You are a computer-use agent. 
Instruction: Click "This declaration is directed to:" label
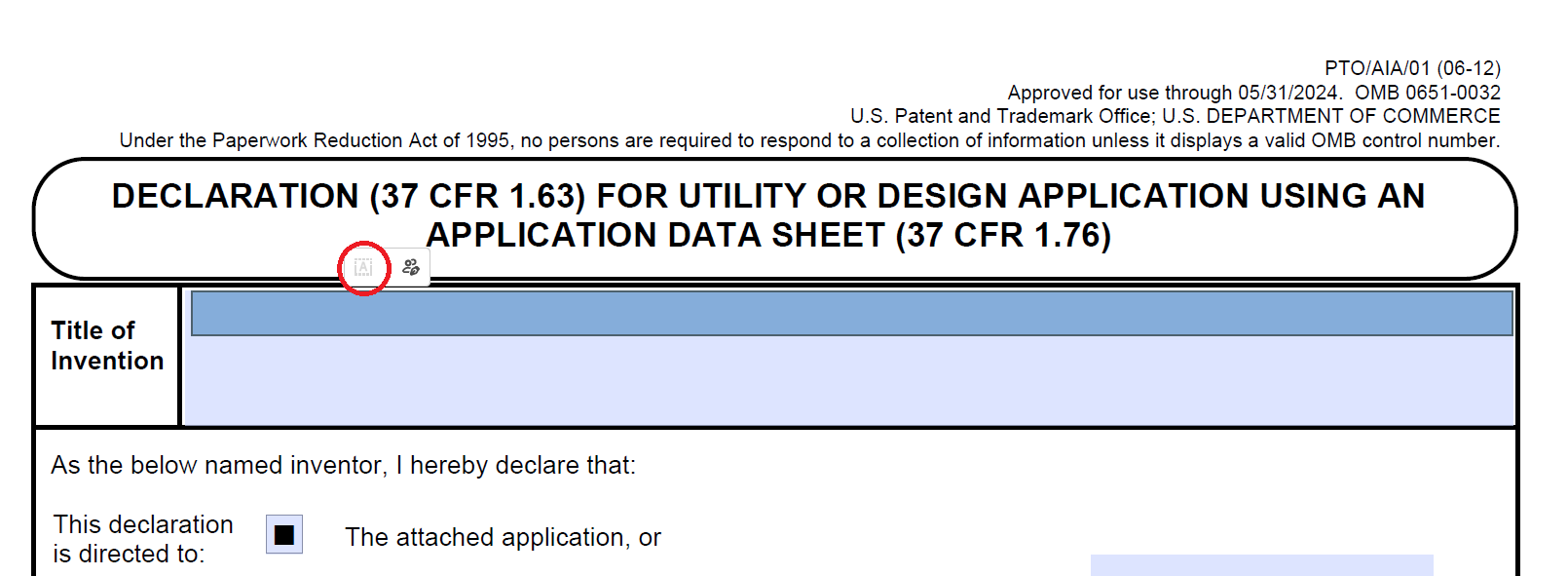point(142,539)
